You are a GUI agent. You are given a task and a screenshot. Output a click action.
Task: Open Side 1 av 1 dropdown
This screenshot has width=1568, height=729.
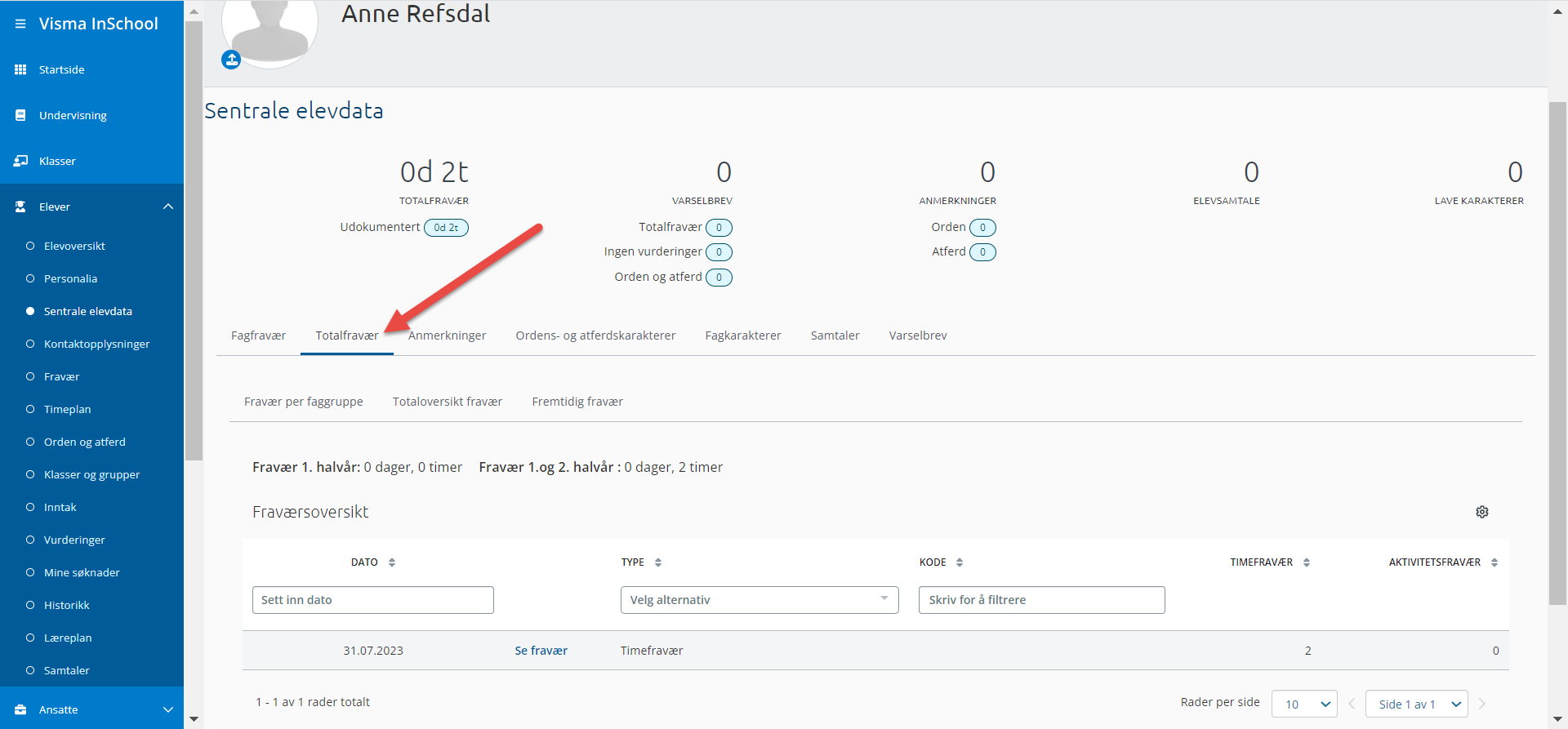coord(1417,704)
